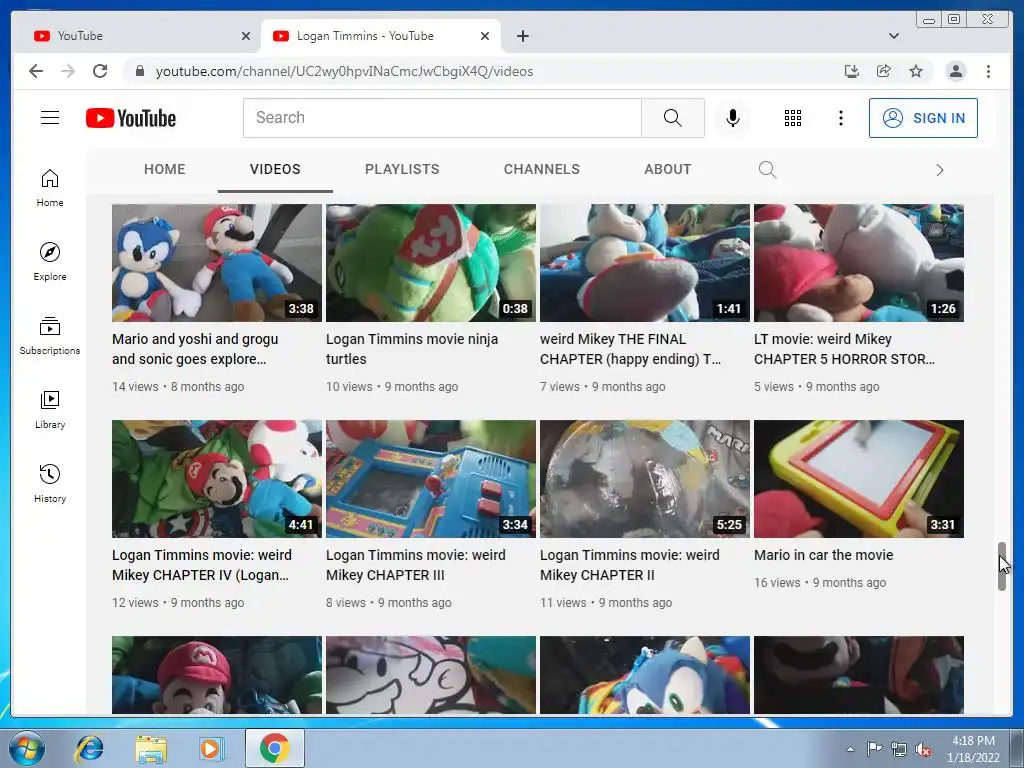Open Windows Start menu

pyautogui.click(x=26, y=748)
